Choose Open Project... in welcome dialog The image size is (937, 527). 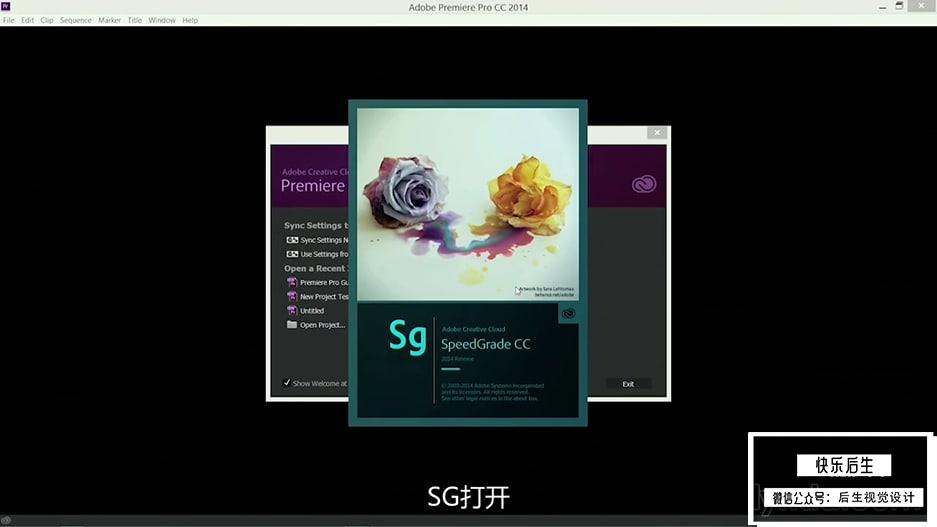322,326
